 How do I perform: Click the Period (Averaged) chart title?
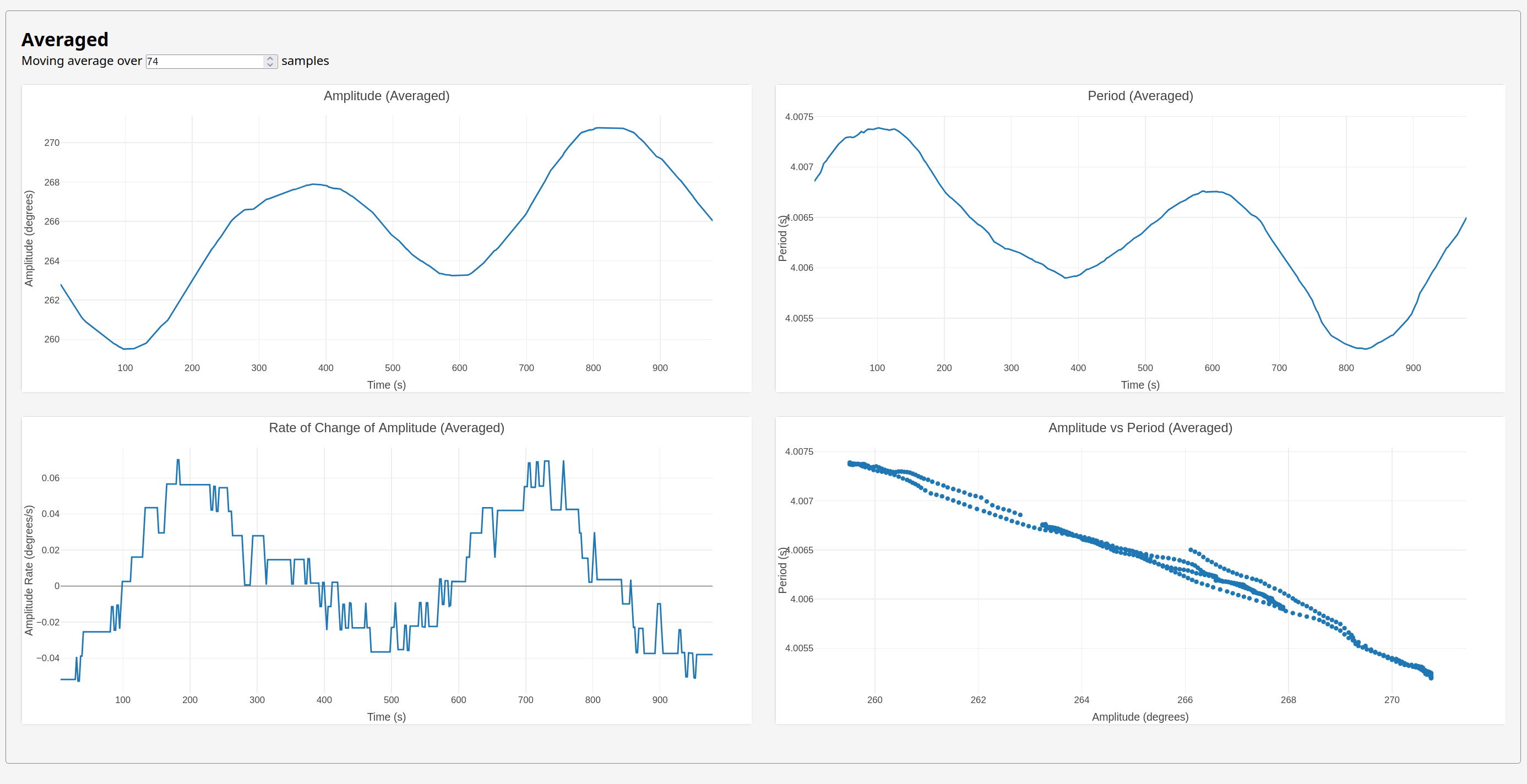pyautogui.click(x=1140, y=96)
